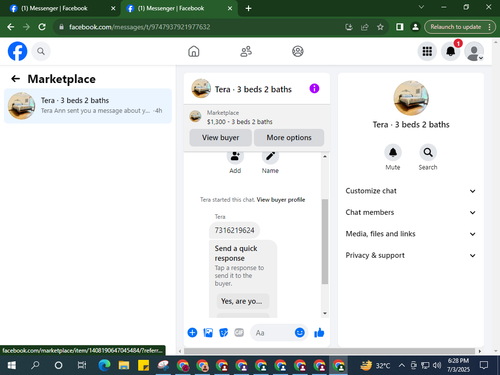Open Task View on the taskbar
Image resolution: width=500 pixels, height=375 pixels.
pyautogui.click(x=82, y=365)
